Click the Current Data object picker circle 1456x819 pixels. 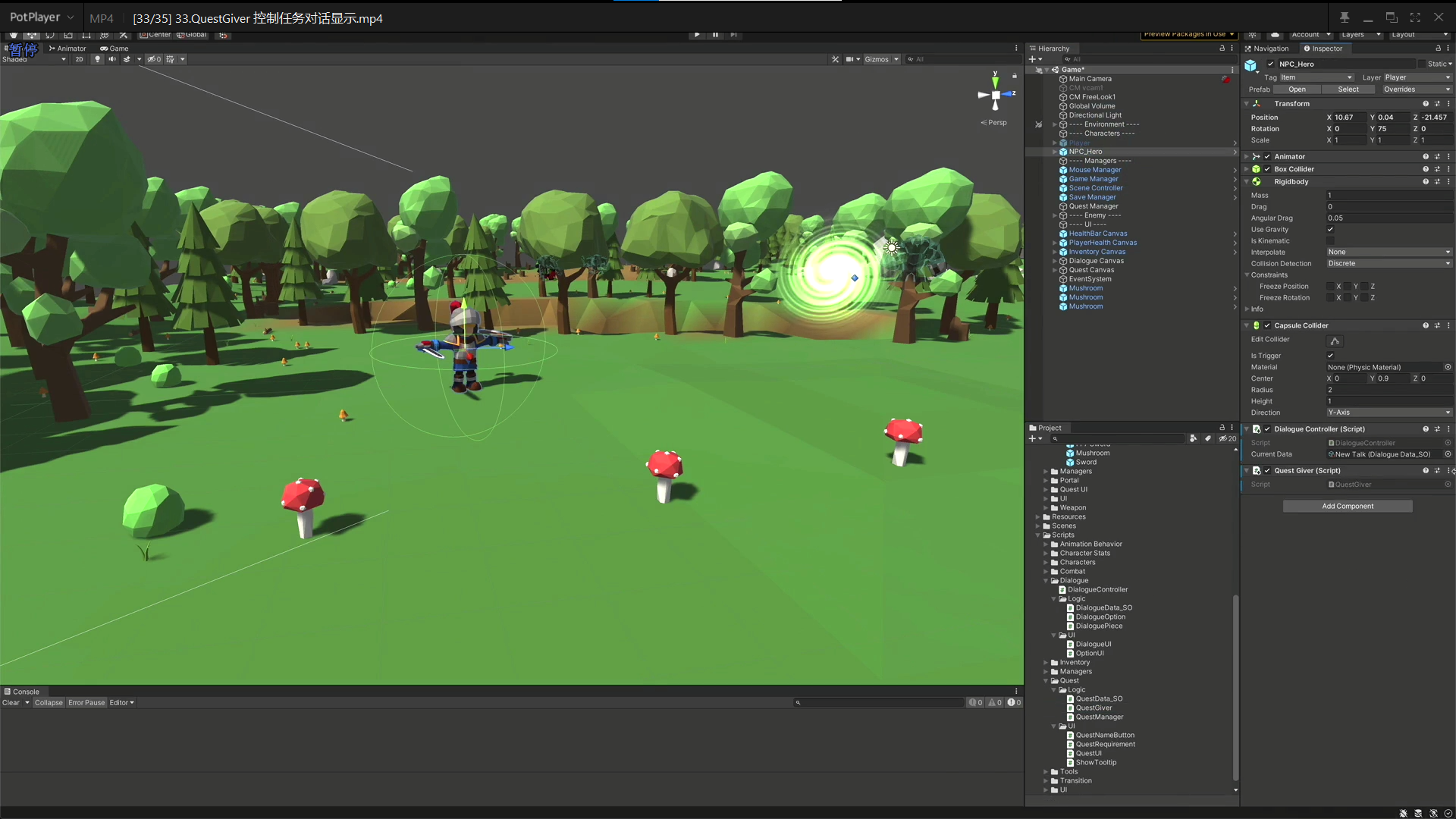point(1448,454)
